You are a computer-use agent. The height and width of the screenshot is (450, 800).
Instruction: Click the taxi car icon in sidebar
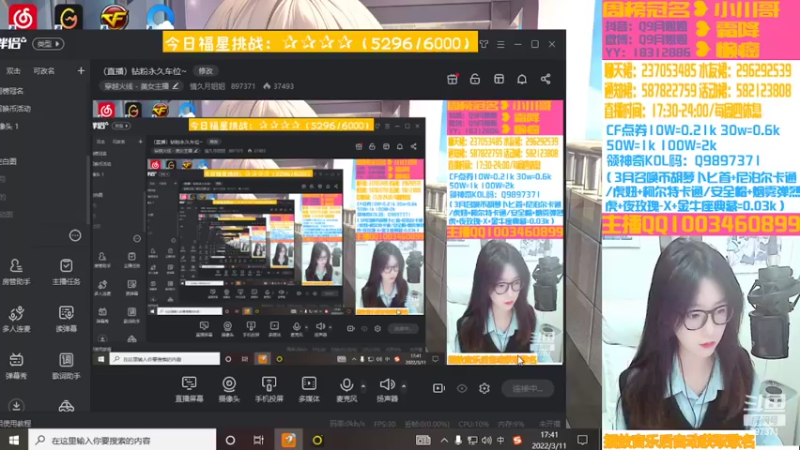tap(66, 406)
